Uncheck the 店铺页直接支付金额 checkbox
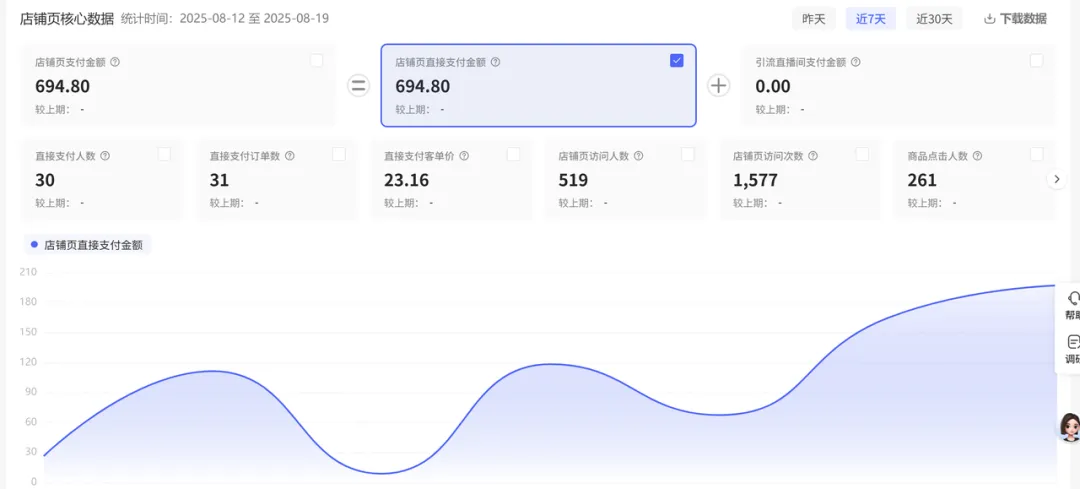 [x=677, y=61]
